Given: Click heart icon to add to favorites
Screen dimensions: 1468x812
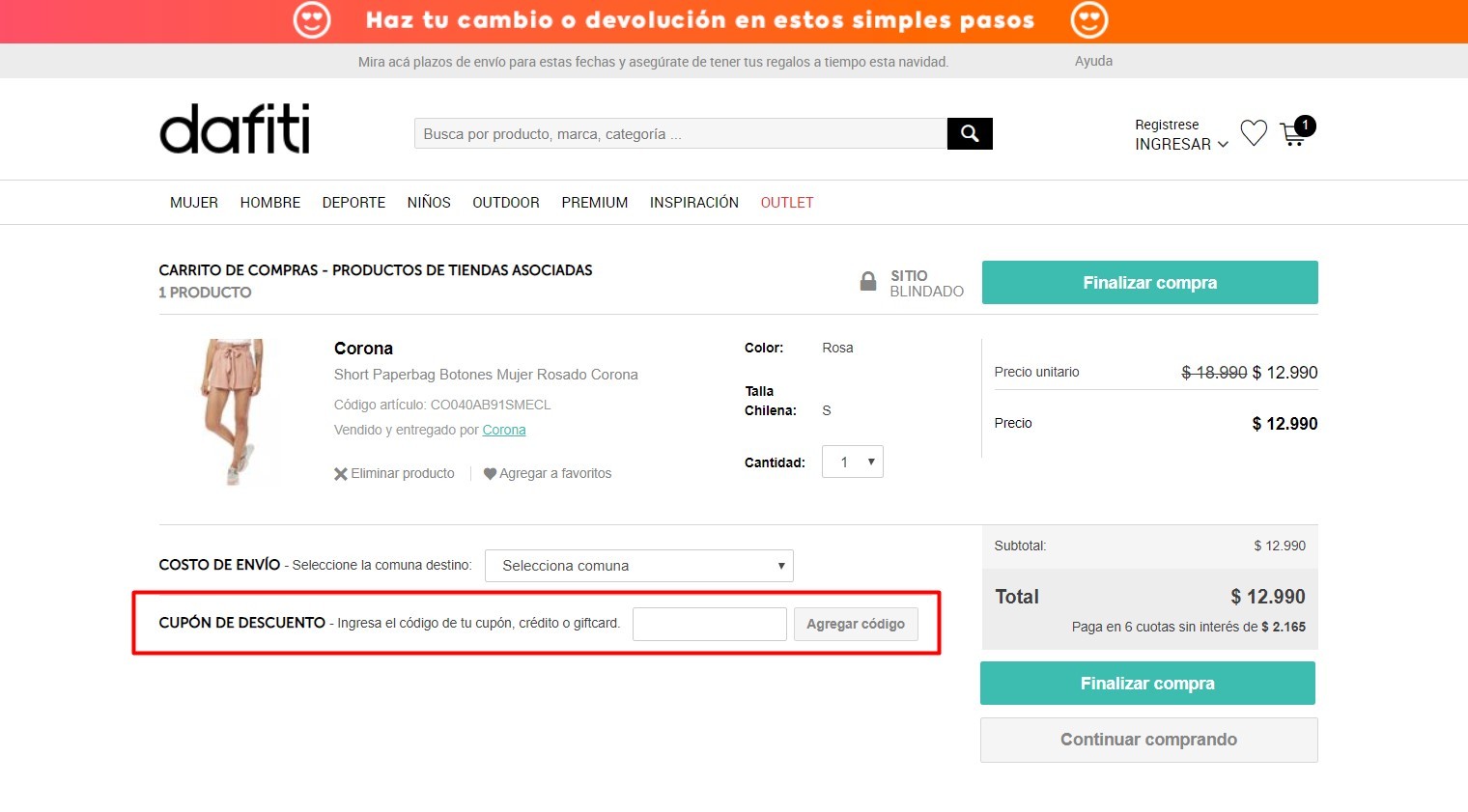Looking at the screenshot, I should click(x=490, y=474).
